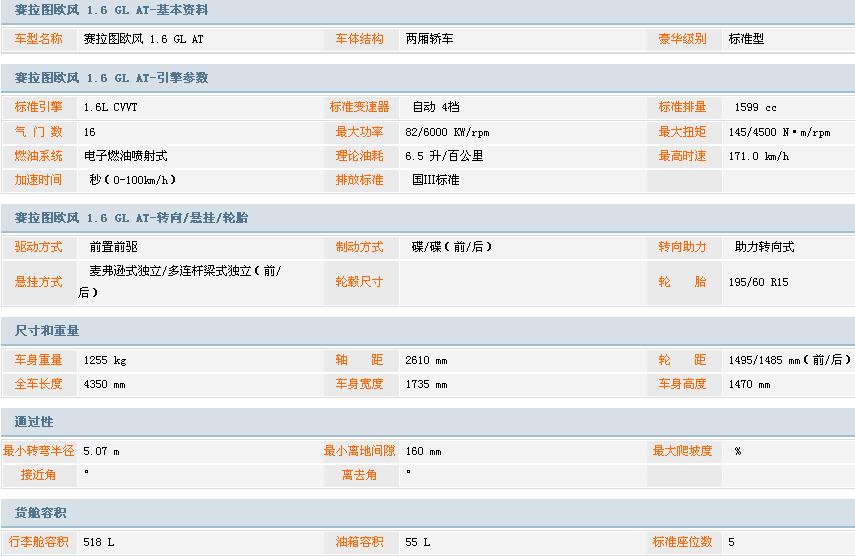Click the 6.5 升/百公里 fuel consumption value
855x556 pixels.
pos(444,156)
